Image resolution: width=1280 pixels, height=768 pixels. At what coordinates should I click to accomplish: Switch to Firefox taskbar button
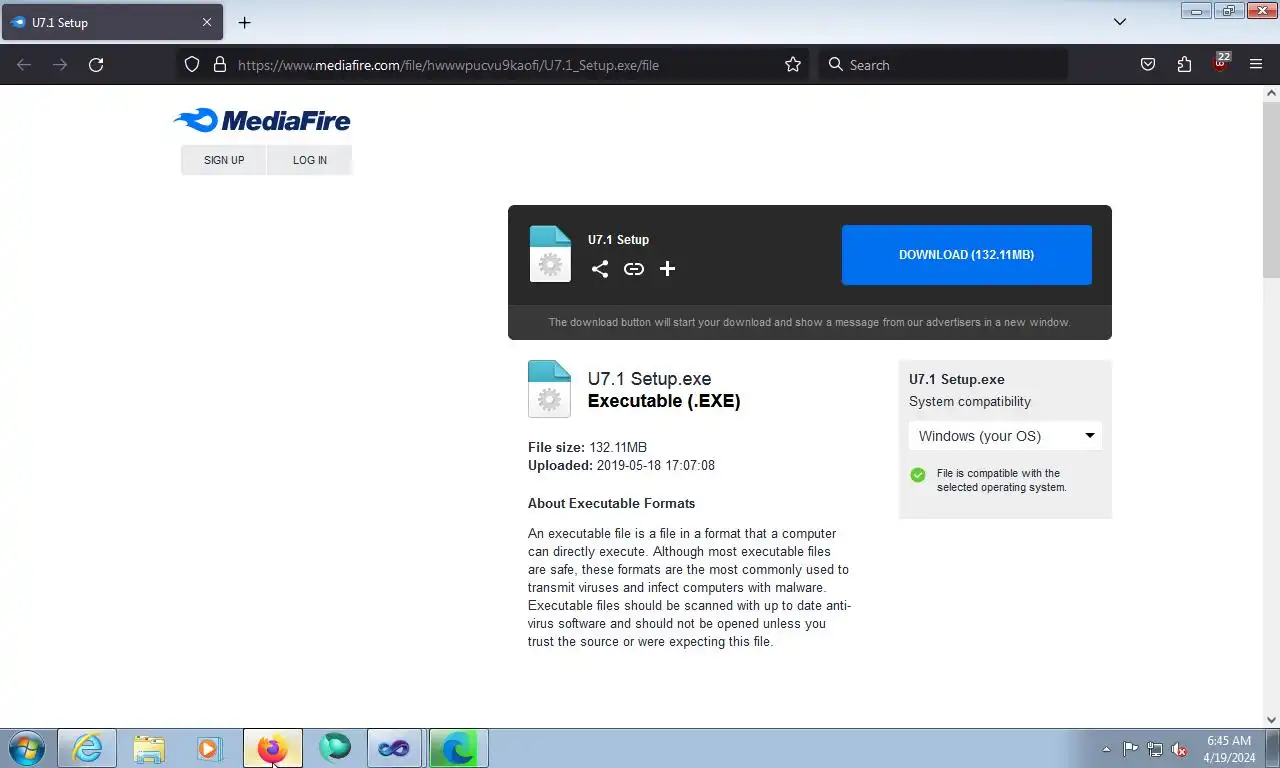[272, 748]
